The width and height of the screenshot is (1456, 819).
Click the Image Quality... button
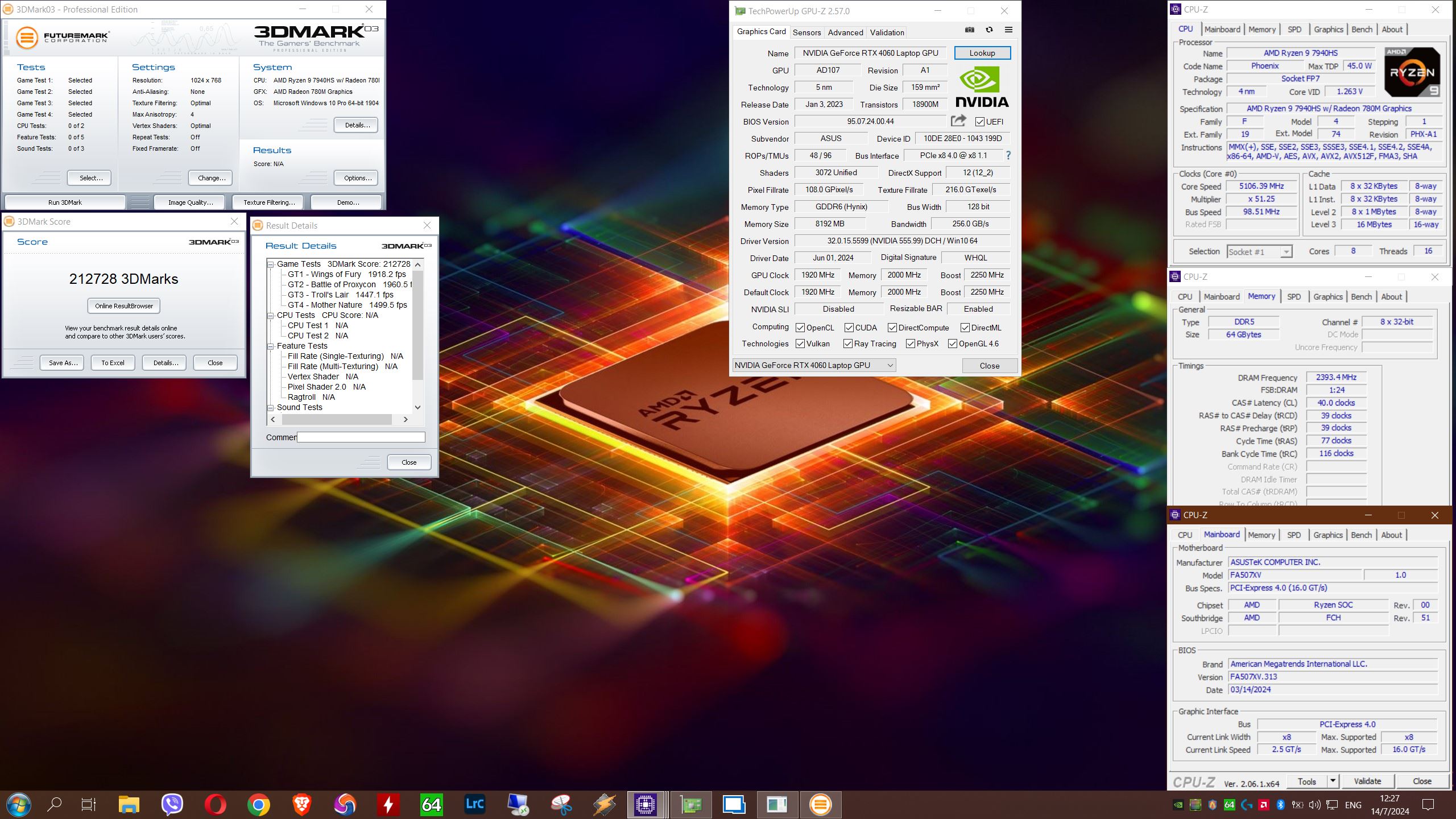[191, 202]
